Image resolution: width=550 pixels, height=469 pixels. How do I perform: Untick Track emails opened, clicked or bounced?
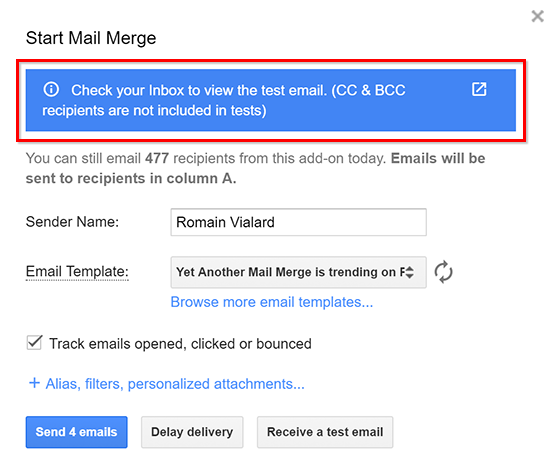[34, 343]
